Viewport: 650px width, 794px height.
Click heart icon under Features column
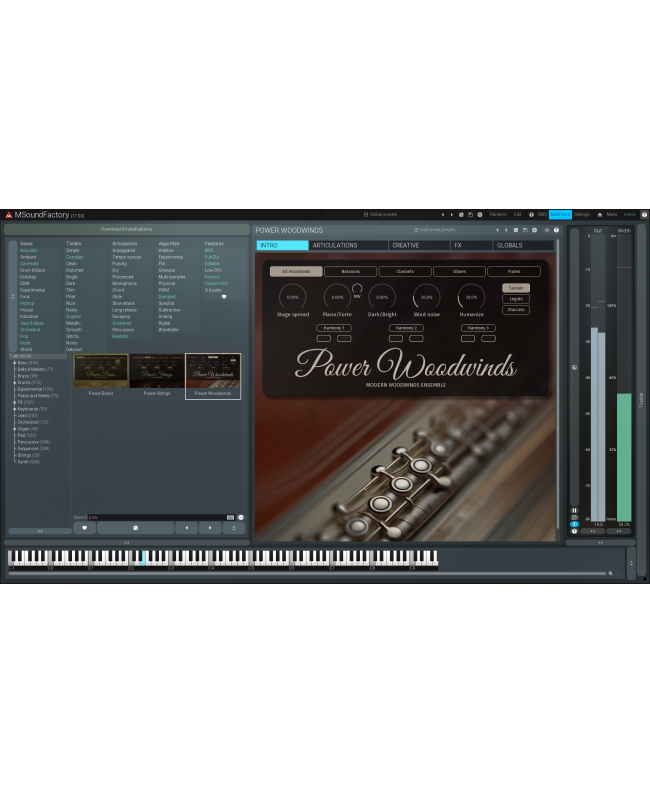click(224, 297)
